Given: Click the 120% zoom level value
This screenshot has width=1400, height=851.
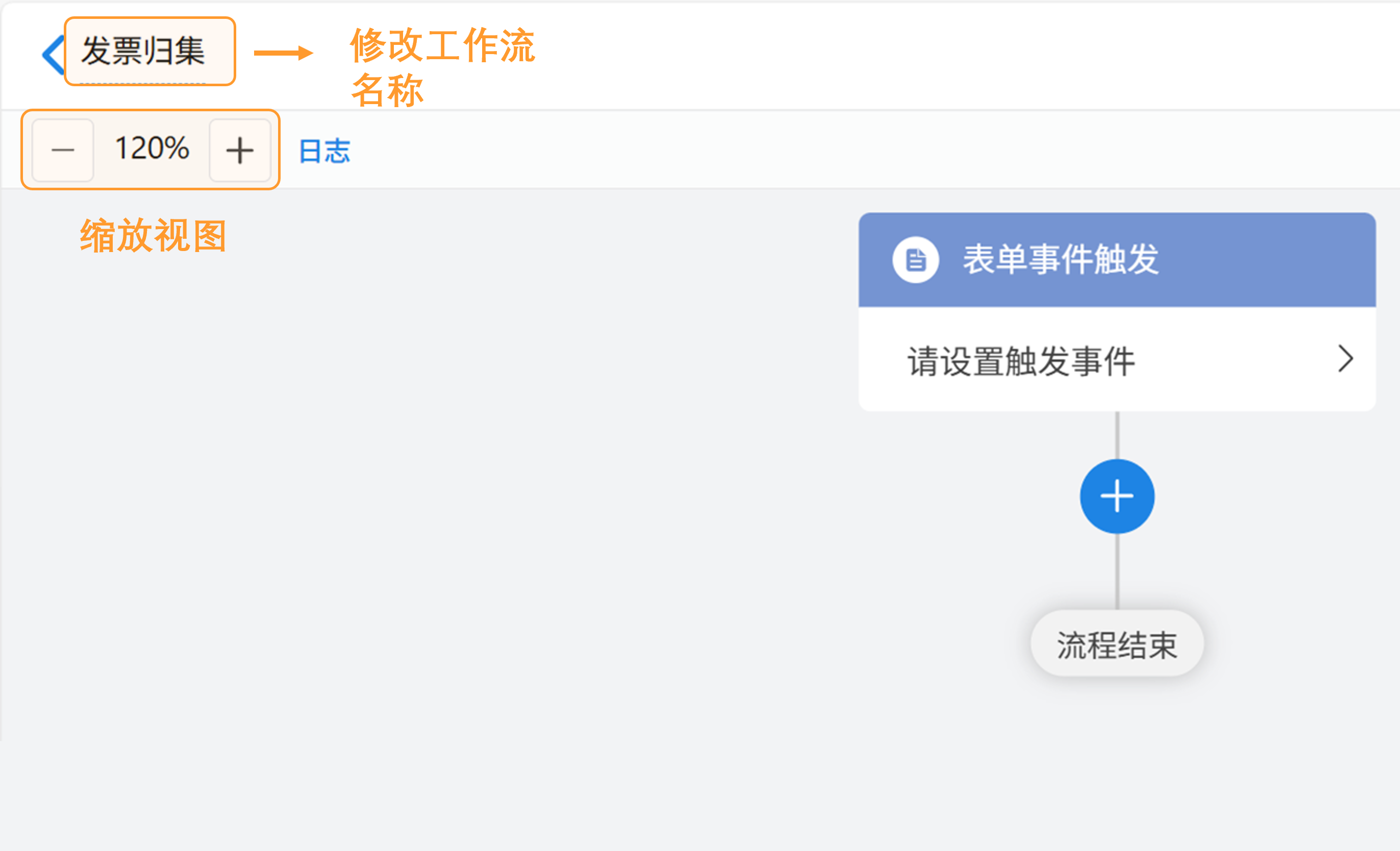Looking at the screenshot, I should (152, 149).
